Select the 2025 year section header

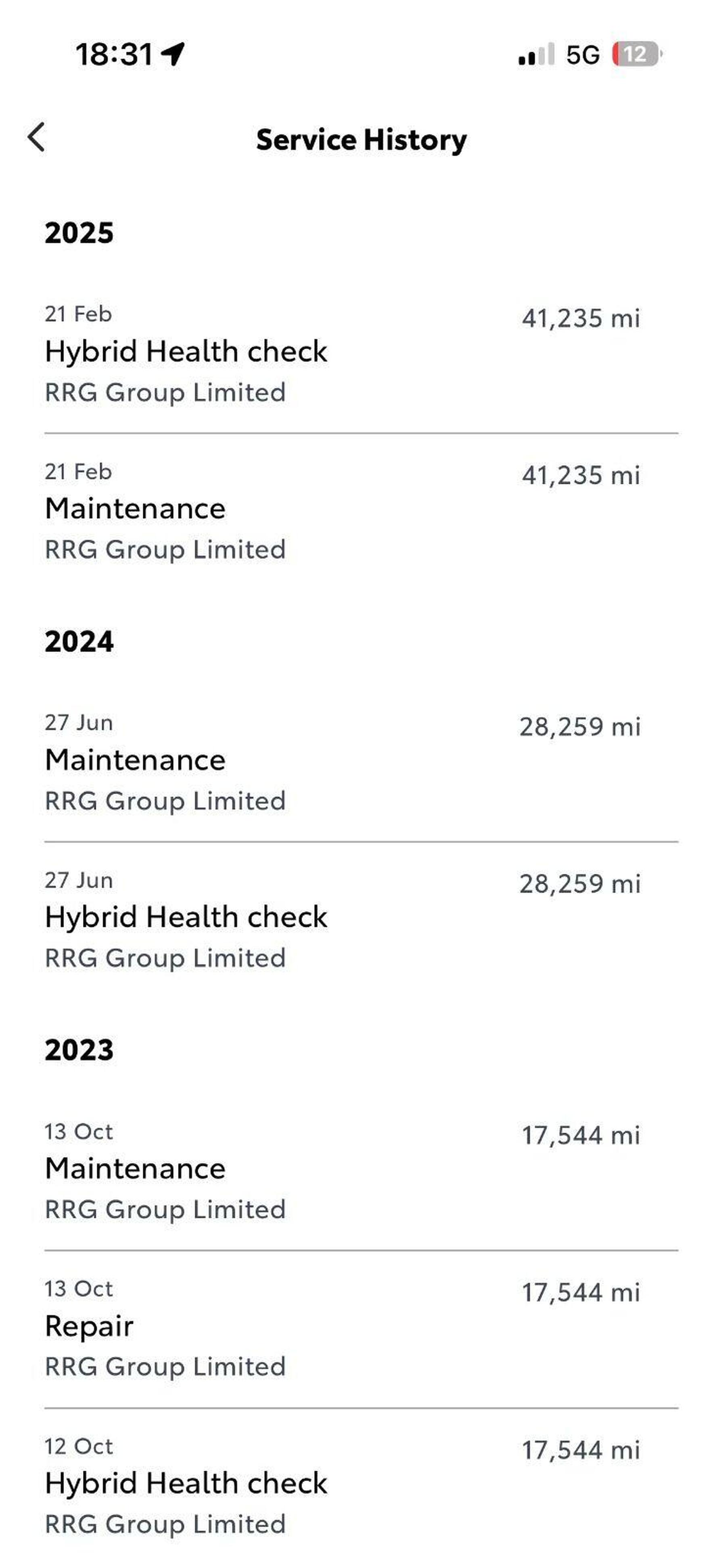coord(79,233)
